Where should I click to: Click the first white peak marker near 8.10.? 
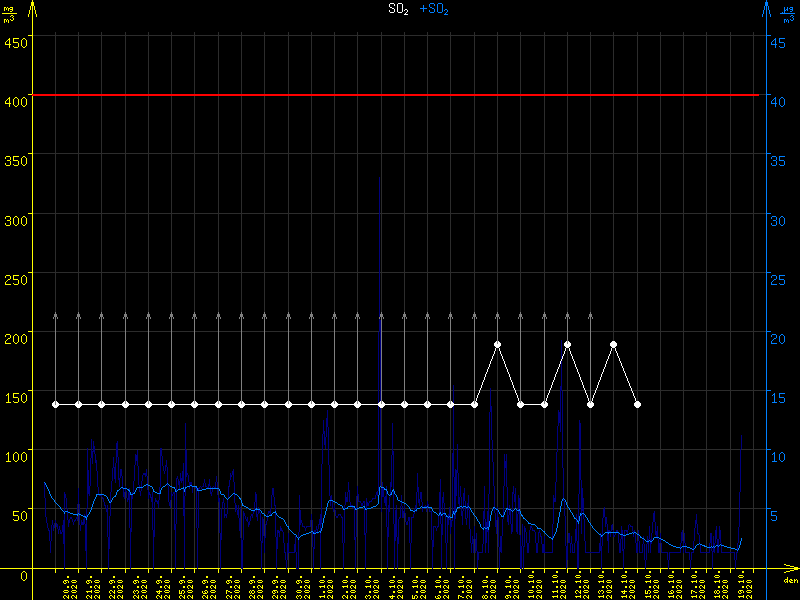[497, 344]
